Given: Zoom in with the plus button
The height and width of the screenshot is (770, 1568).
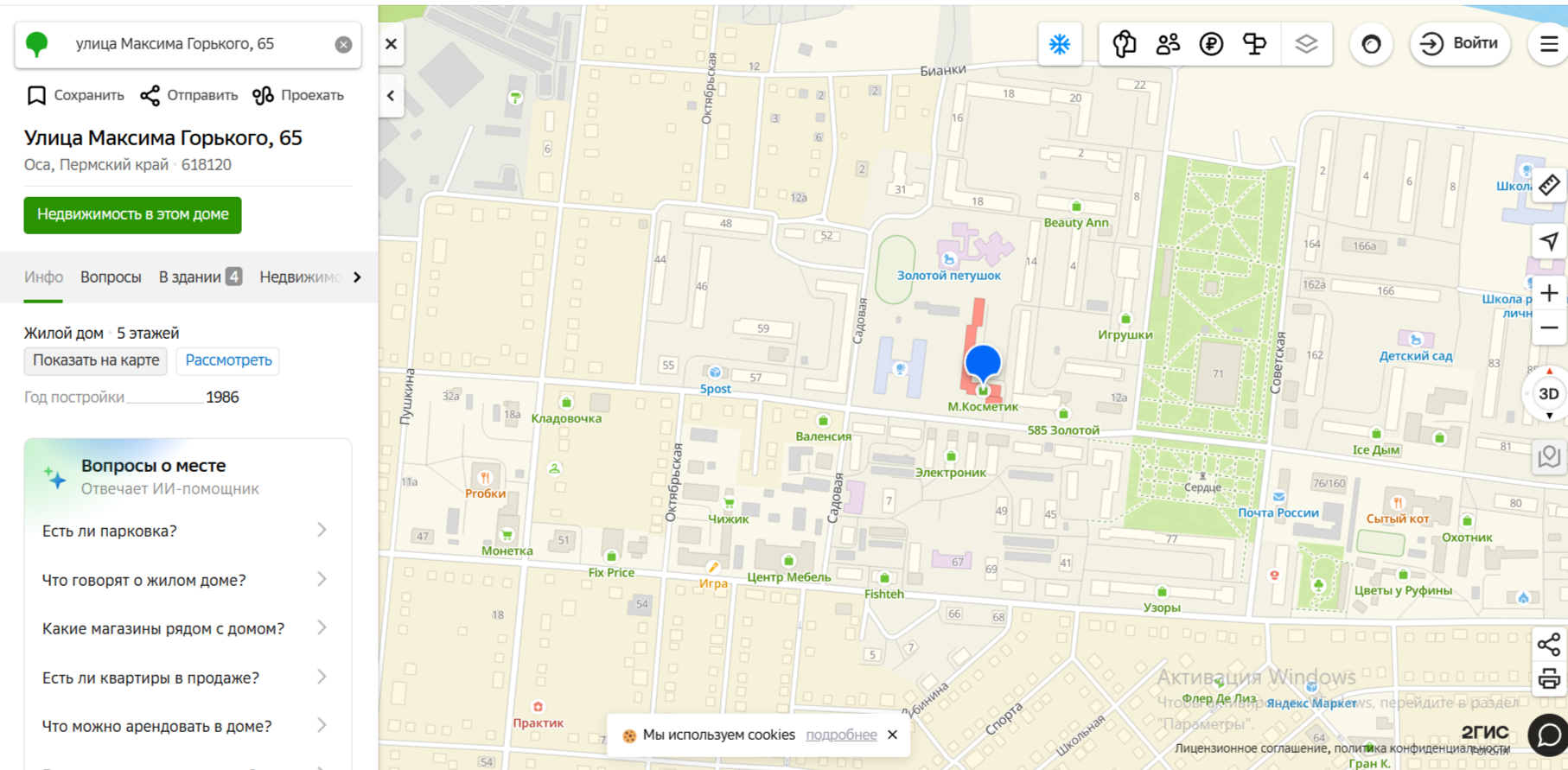Looking at the screenshot, I should point(1549,293).
